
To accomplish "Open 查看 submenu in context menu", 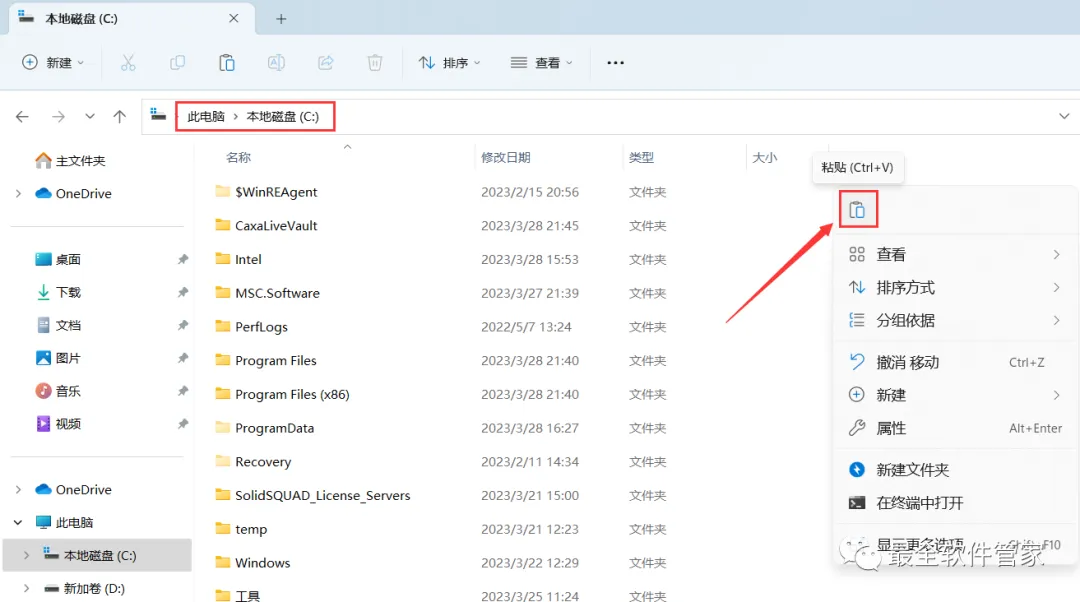I will point(955,255).
